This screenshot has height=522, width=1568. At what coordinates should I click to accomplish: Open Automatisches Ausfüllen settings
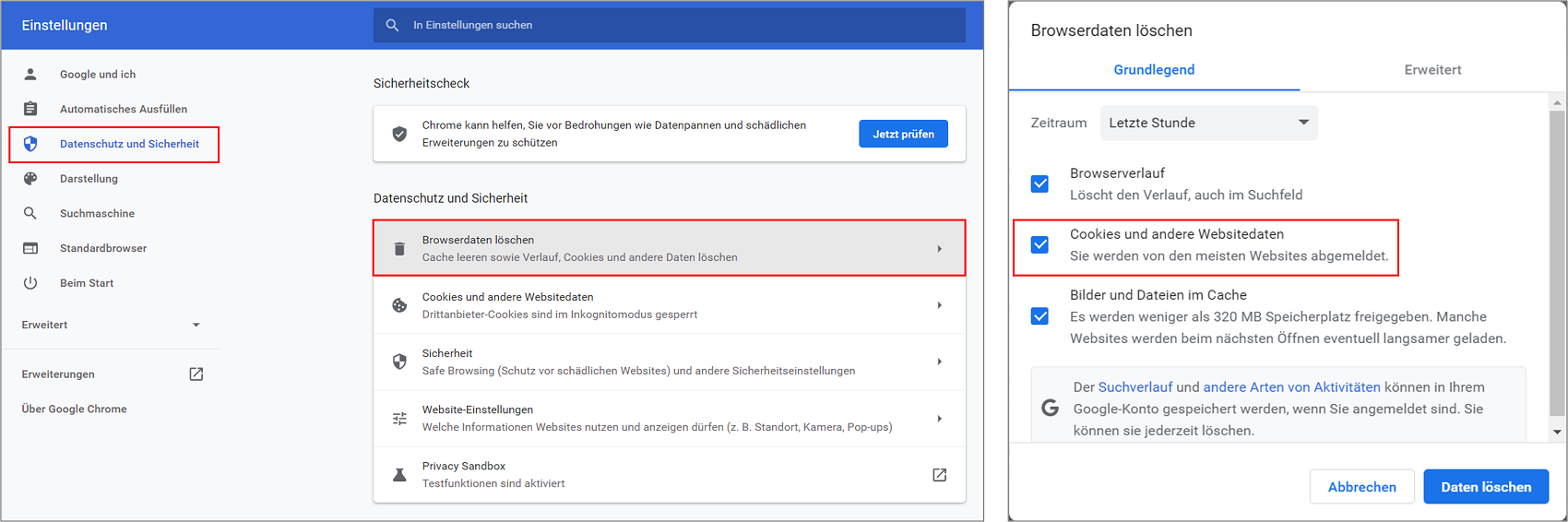124,109
